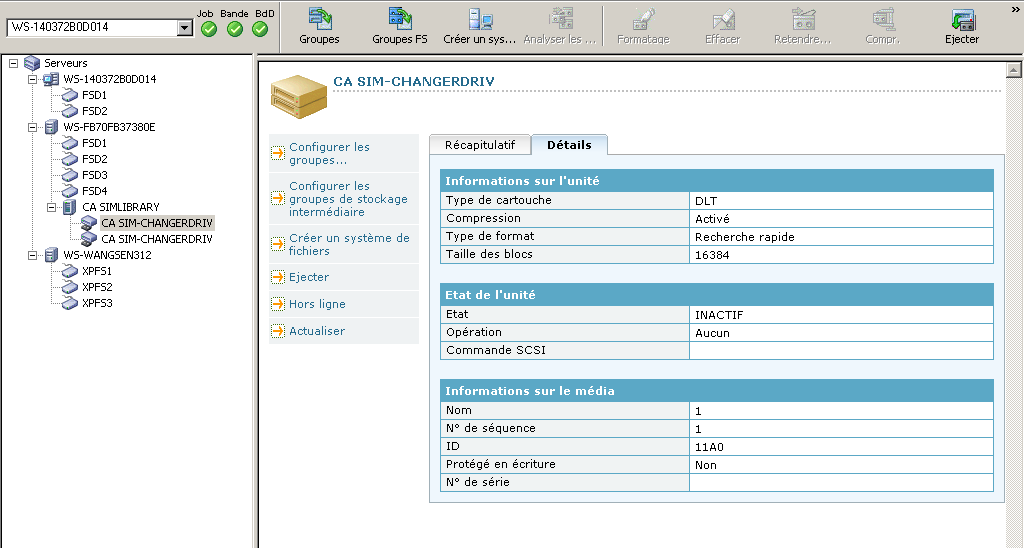The width and height of the screenshot is (1024, 548).
Task: Click the Créer un système toolbar icon
Action: pyautogui.click(x=480, y=19)
